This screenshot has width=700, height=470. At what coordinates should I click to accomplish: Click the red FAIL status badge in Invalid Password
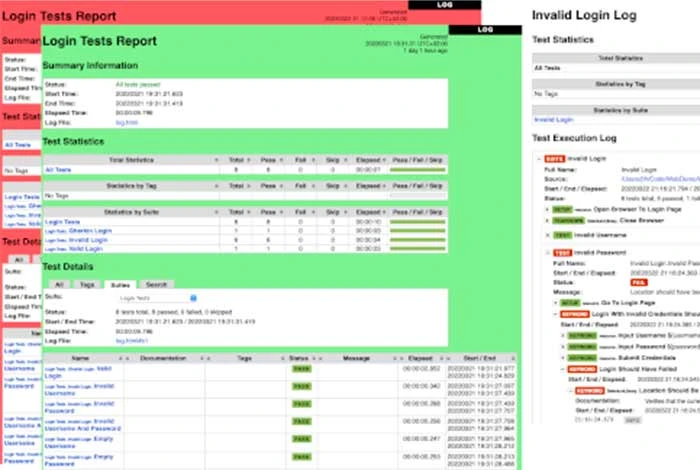coord(639,283)
